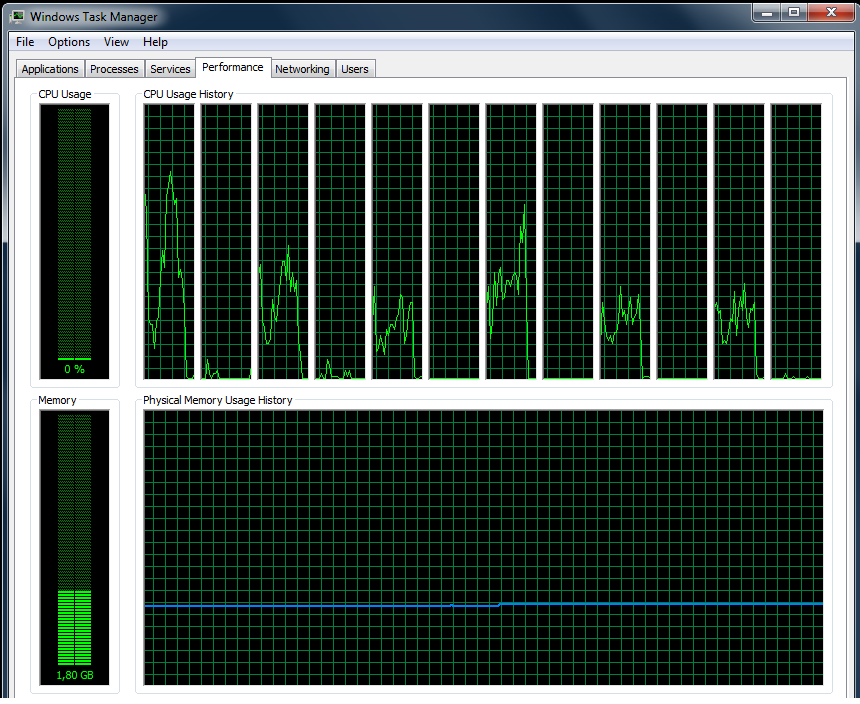Click the 'CPU Usage History' label
The width and height of the screenshot is (860, 704).
pyautogui.click(x=188, y=94)
